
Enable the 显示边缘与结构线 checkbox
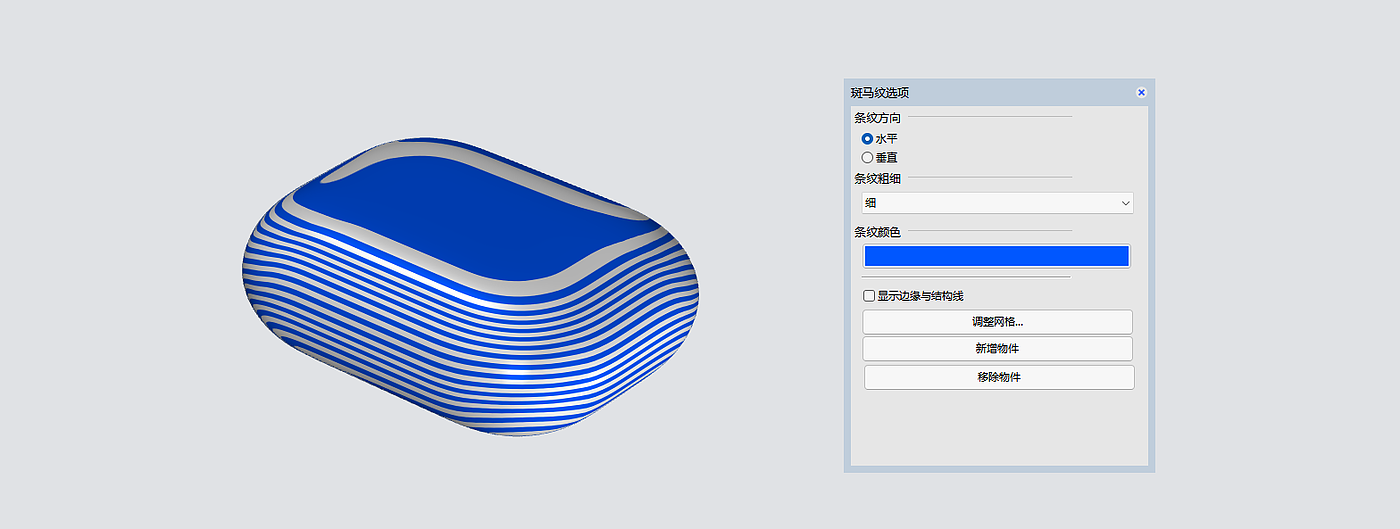869,296
